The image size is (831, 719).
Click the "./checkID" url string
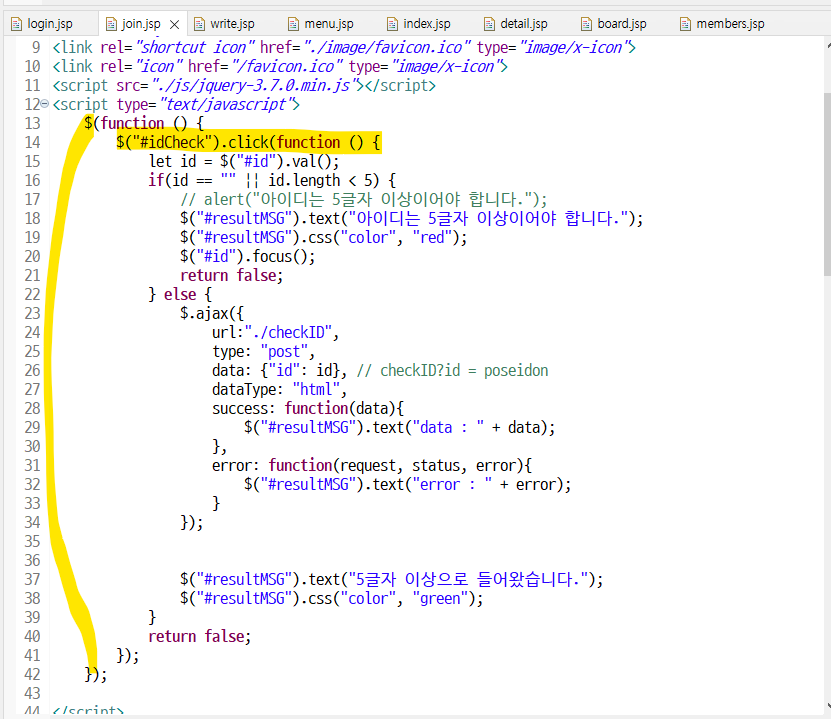tap(288, 333)
